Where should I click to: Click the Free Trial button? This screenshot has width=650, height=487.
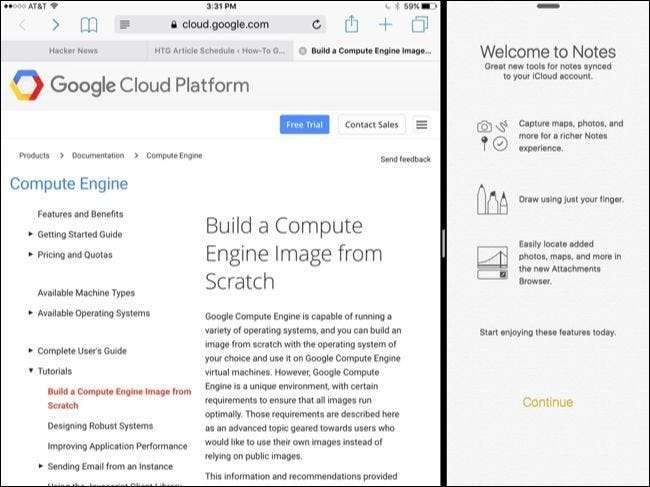click(x=304, y=124)
